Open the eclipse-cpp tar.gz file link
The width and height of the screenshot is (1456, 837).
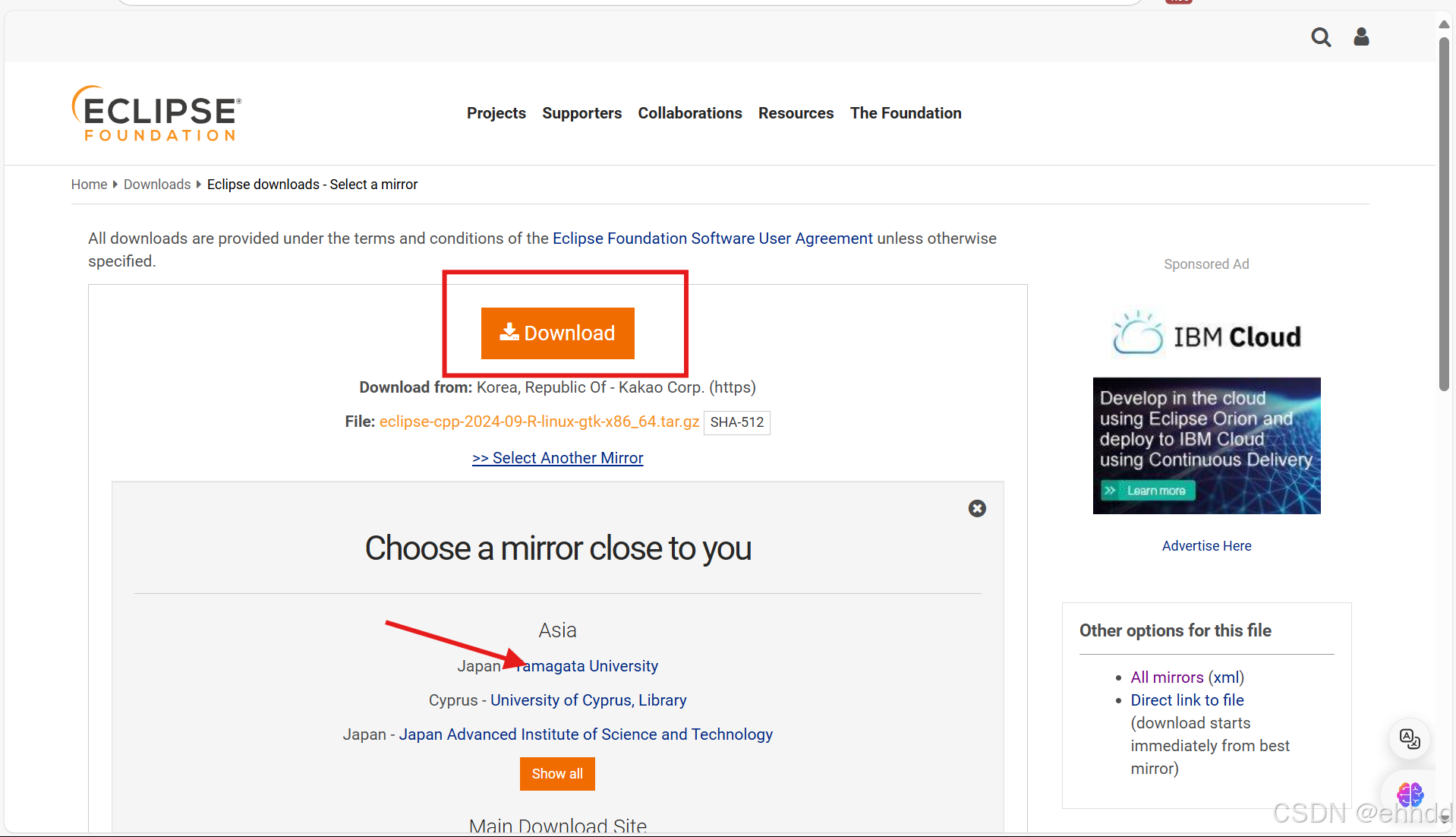[539, 422]
